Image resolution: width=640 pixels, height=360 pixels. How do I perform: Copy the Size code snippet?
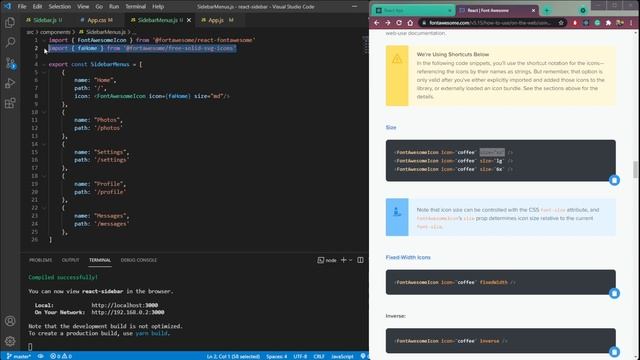point(614,180)
